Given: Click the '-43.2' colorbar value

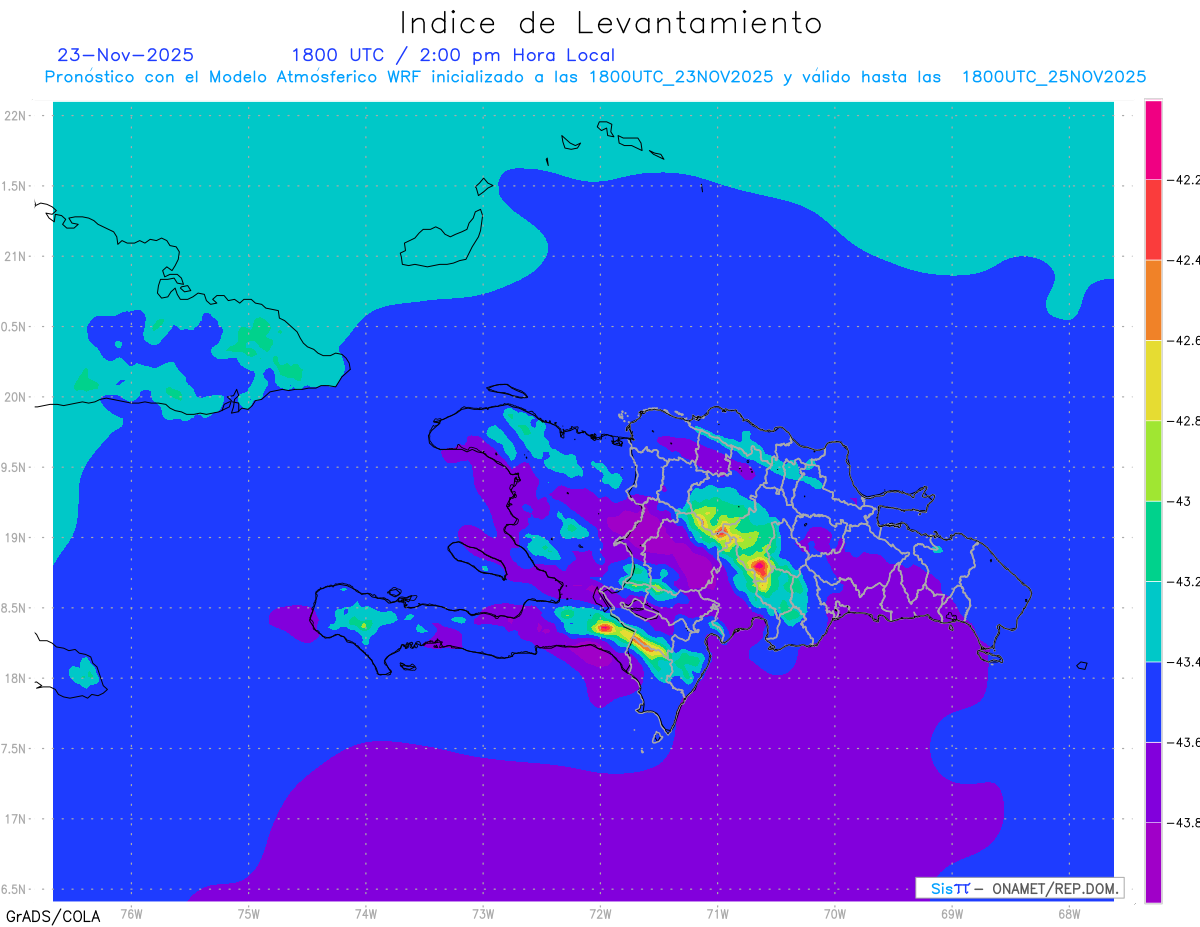Looking at the screenshot, I should click(1184, 581).
